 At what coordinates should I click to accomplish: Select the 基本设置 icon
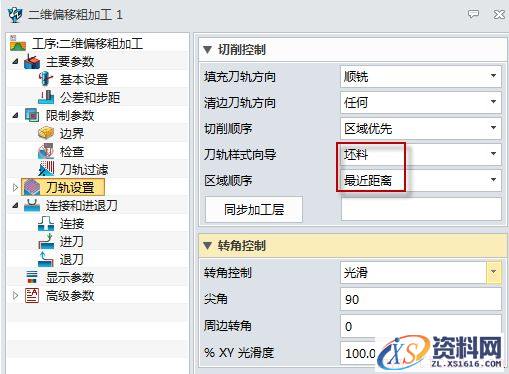click(x=46, y=79)
